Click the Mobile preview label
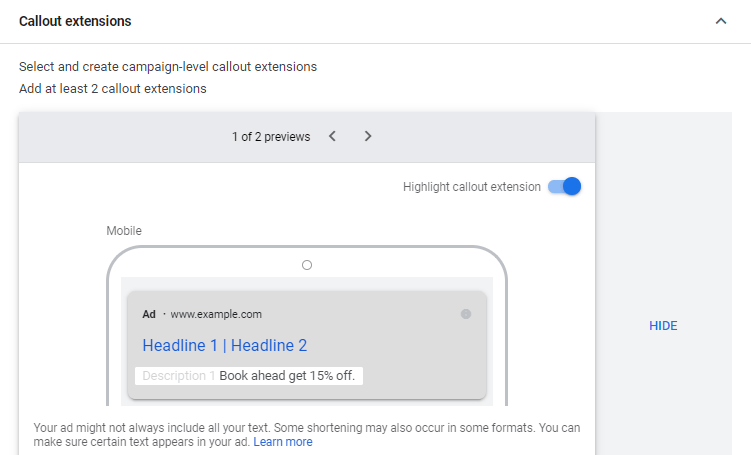This screenshot has width=751, height=455. 124,231
